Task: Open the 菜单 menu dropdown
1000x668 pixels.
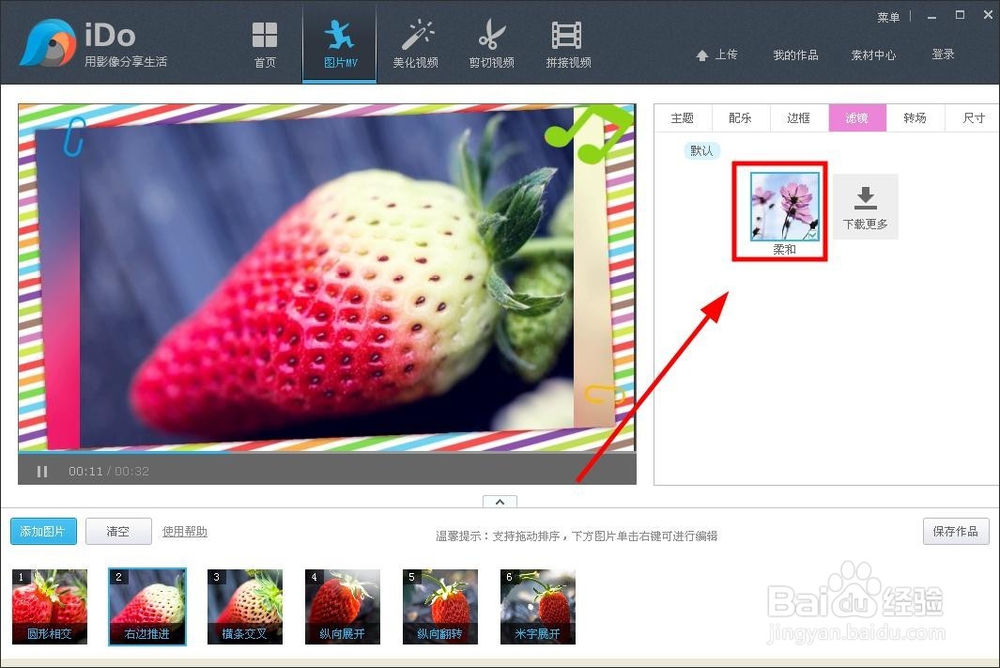Action: 889,16
